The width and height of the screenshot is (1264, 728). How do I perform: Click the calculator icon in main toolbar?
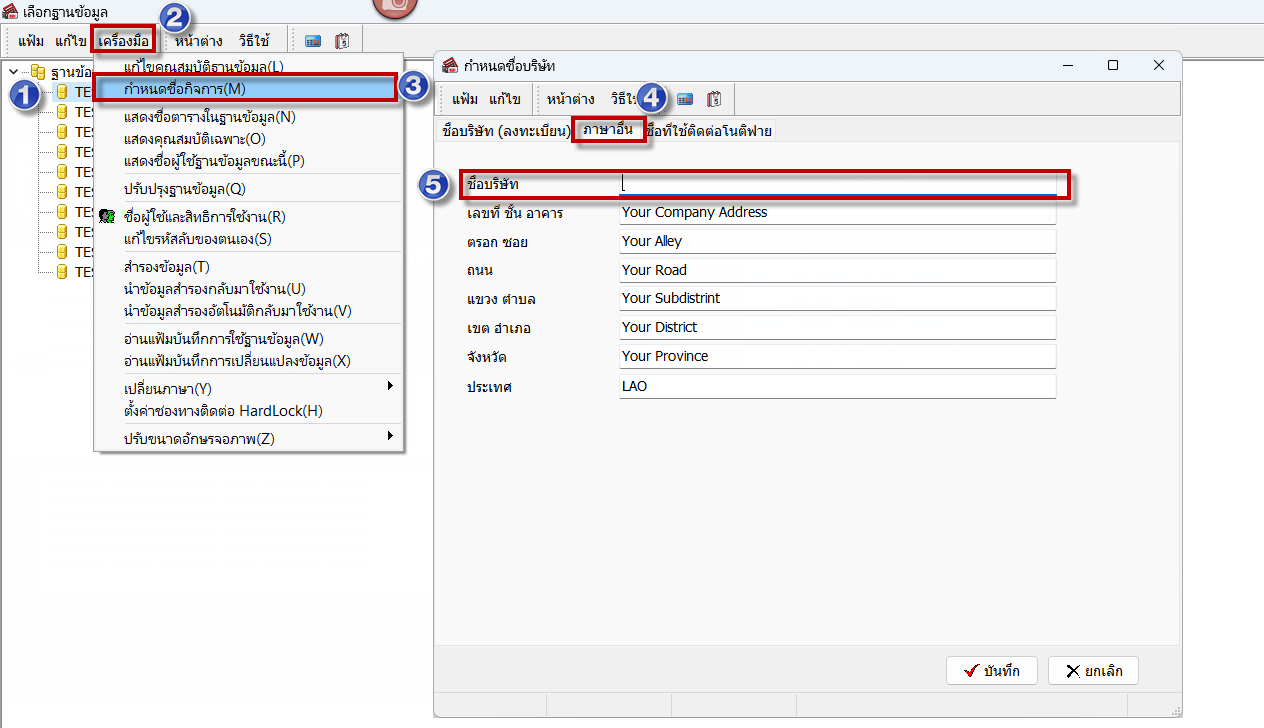pyautogui.click(x=313, y=41)
